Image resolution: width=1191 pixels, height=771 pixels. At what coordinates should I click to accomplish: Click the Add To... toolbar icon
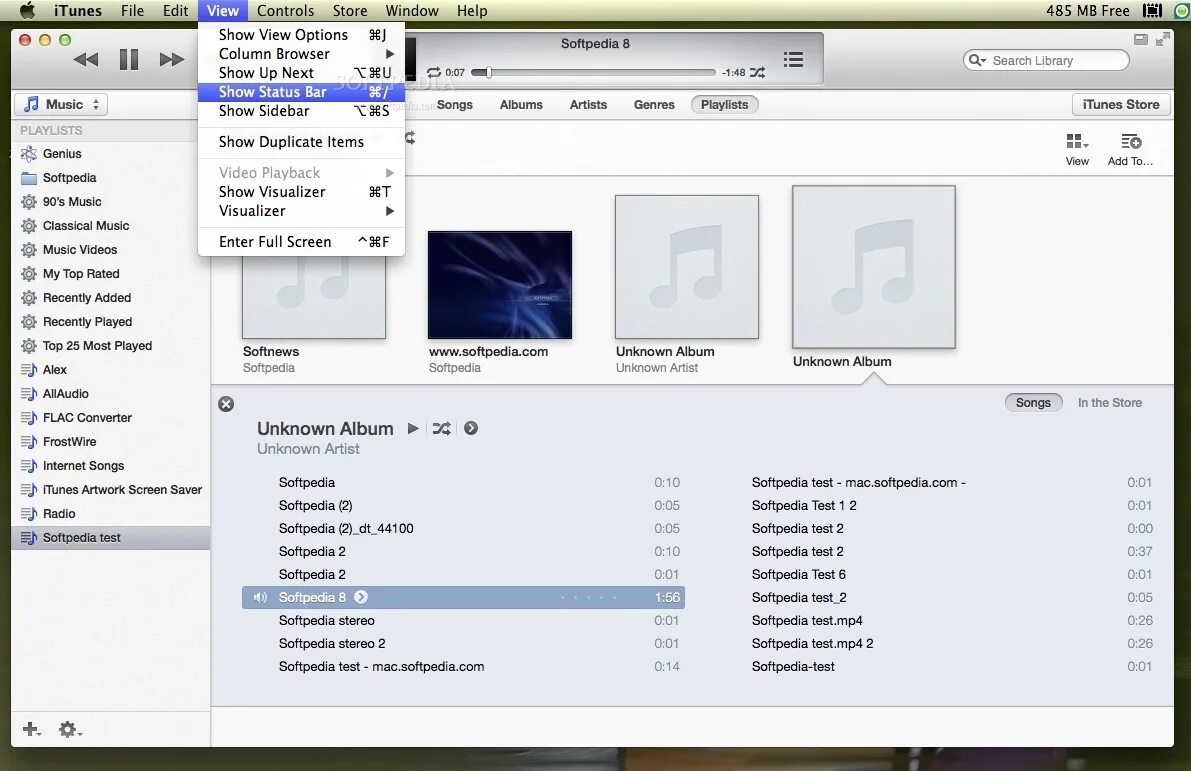(x=1129, y=142)
